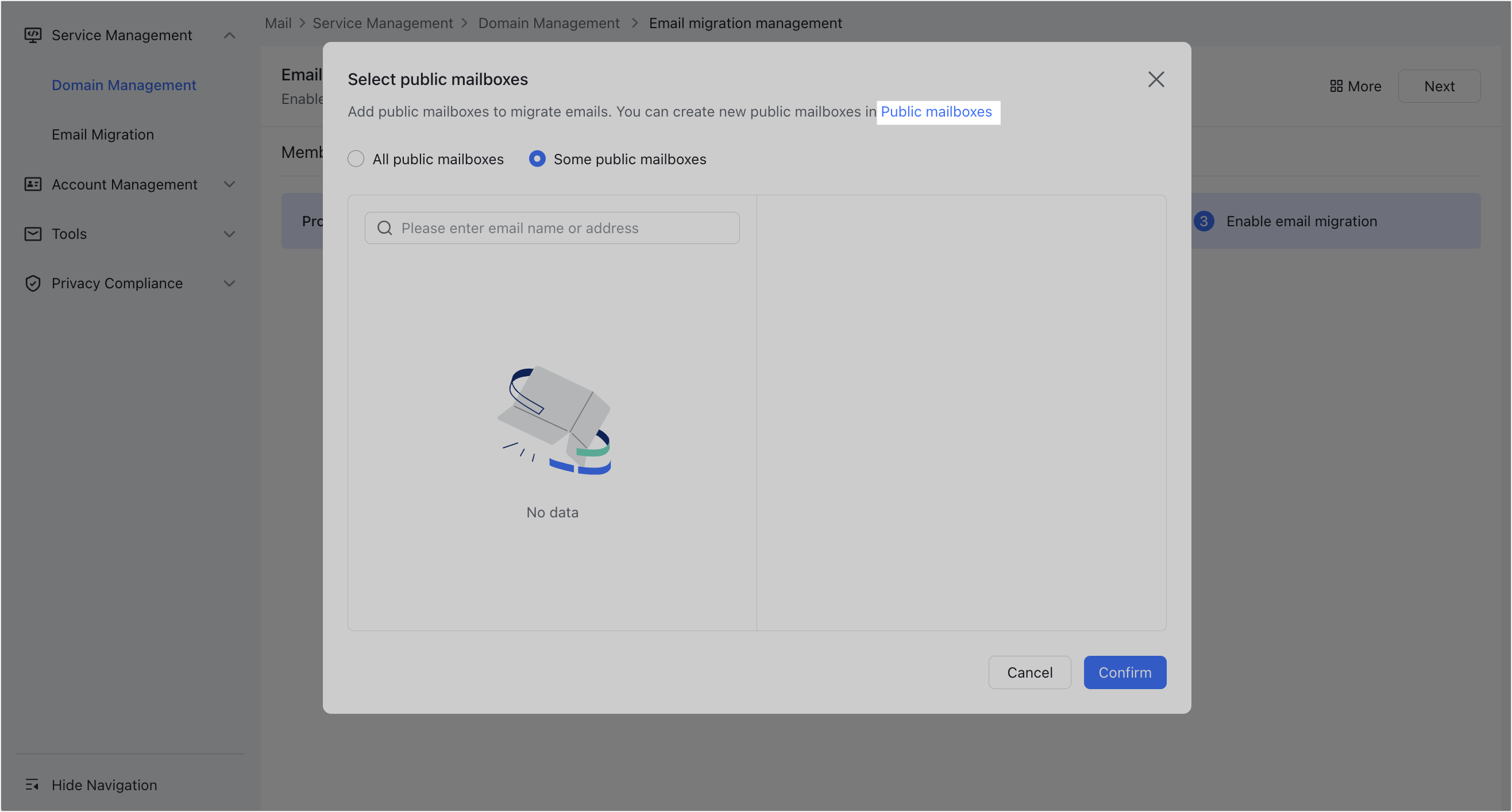Image resolution: width=1512 pixels, height=812 pixels.
Task: Click the Service Management monitor icon
Action: click(32, 35)
